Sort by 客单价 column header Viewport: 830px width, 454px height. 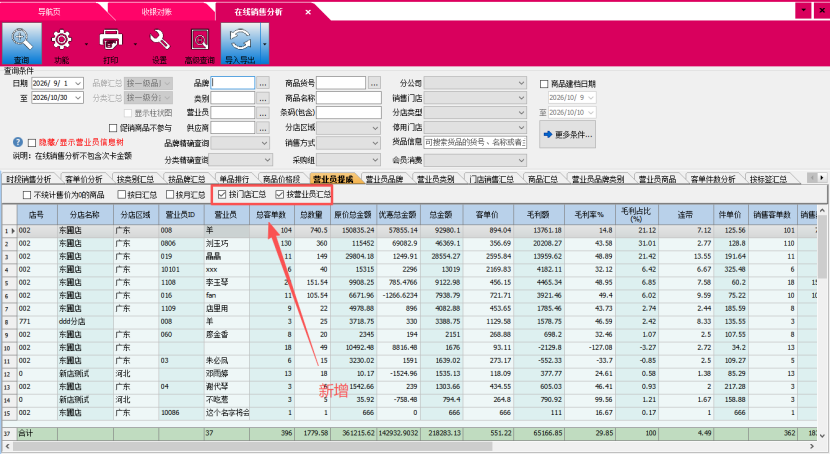pos(487,215)
